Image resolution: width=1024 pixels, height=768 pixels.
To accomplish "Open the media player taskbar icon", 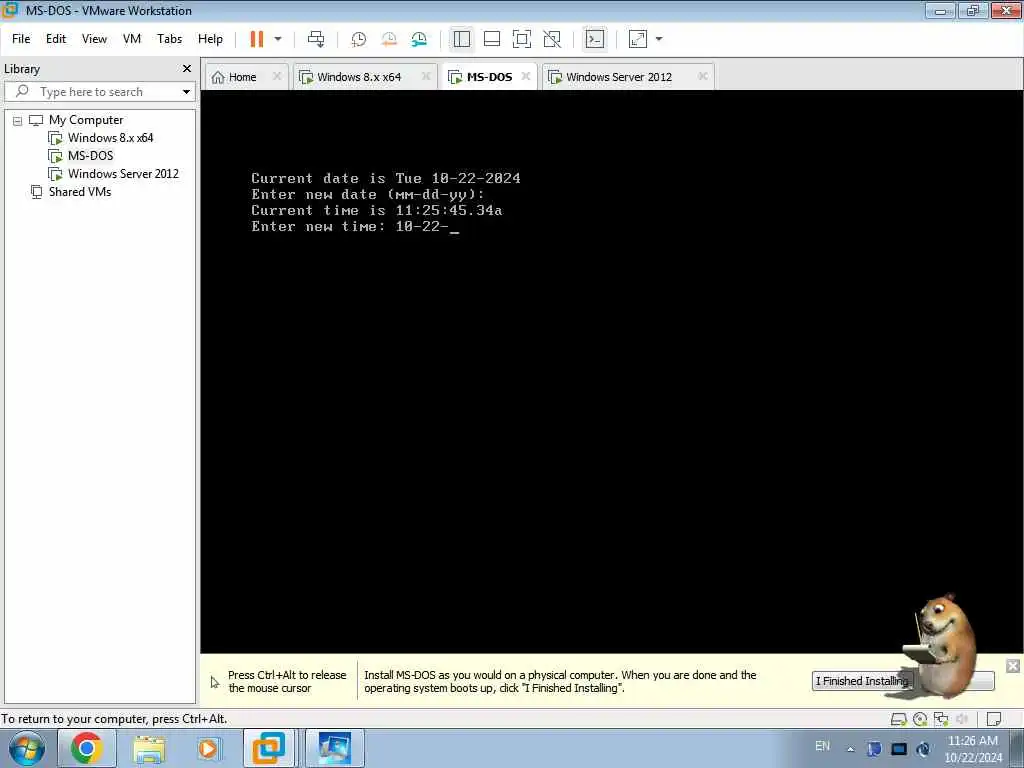I will click(x=208, y=748).
